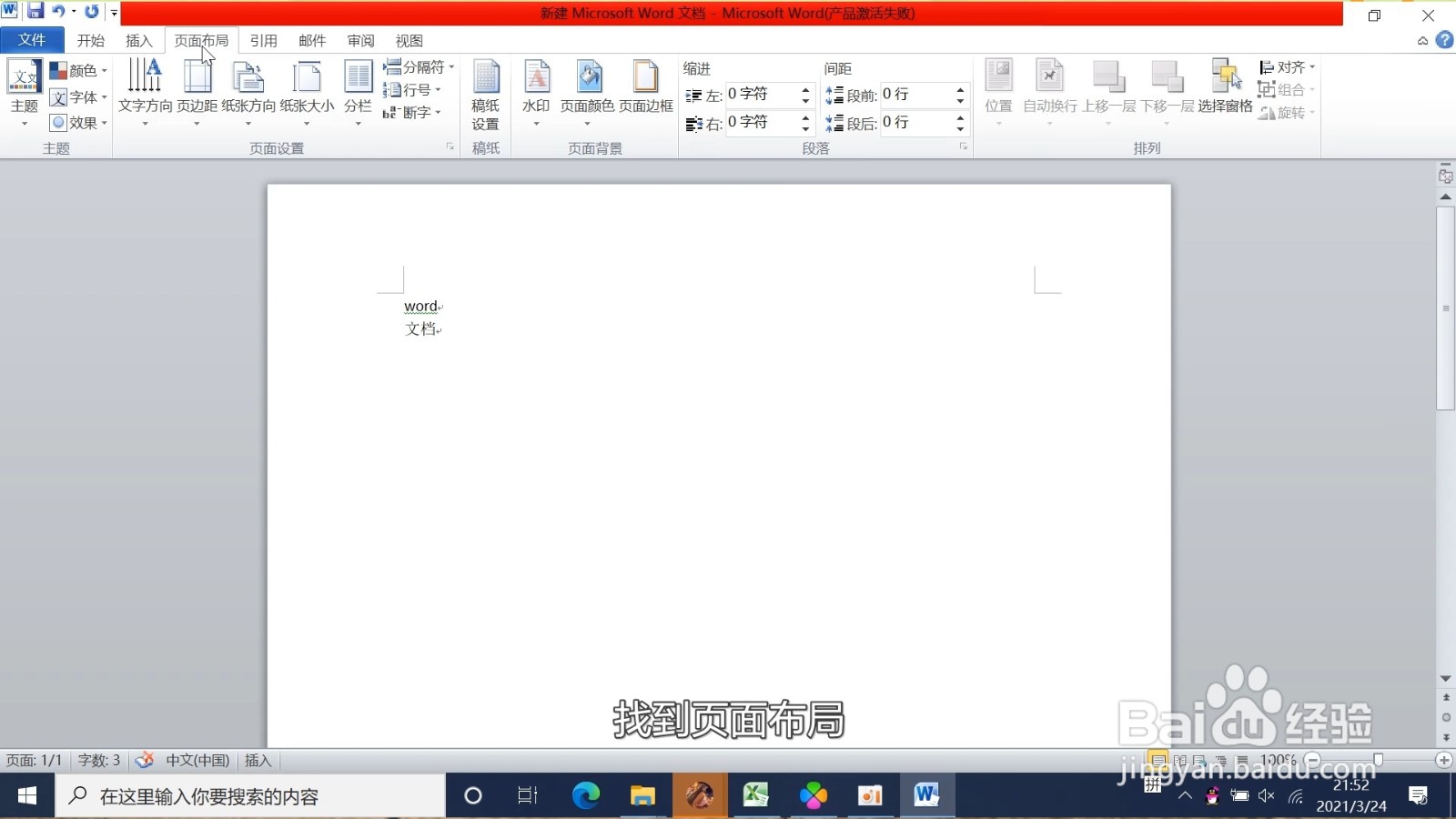The height and width of the screenshot is (819, 1456).
Task: Click vertical scrollbar up arrow
Action: pos(1445,197)
